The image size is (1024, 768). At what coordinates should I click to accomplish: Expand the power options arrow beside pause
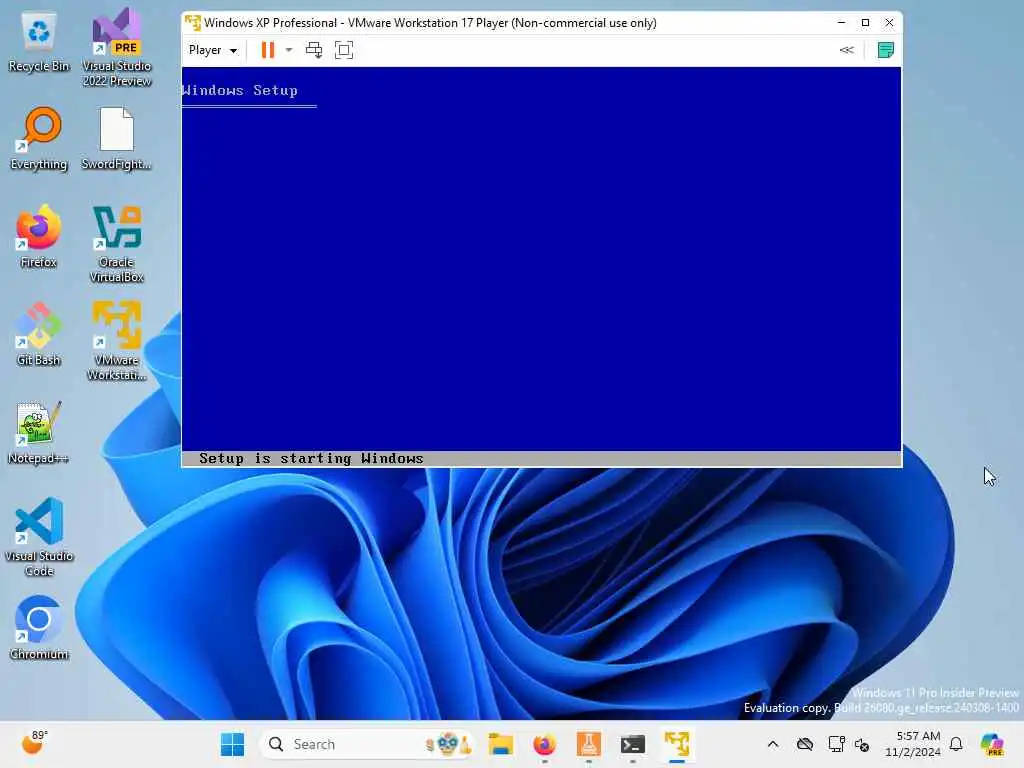[289, 50]
